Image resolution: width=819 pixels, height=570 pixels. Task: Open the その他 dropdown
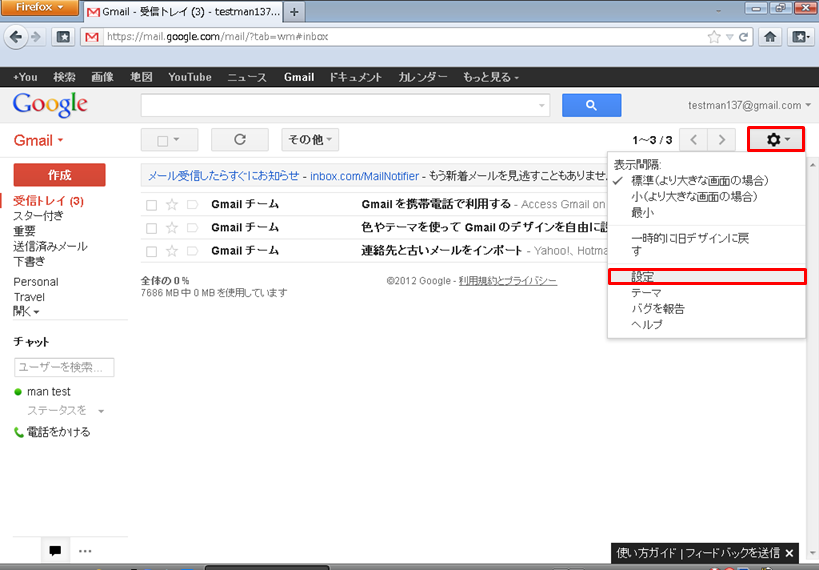coord(310,139)
